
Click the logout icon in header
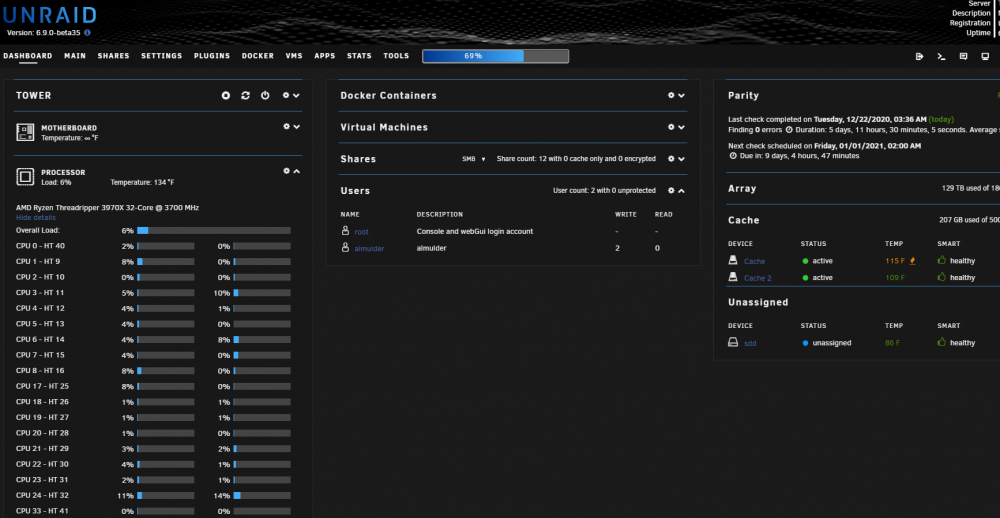click(919, 56)
